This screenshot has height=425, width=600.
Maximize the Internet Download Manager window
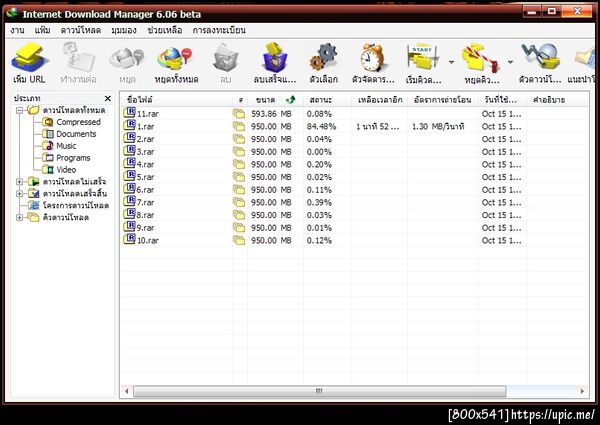point(551,11)
